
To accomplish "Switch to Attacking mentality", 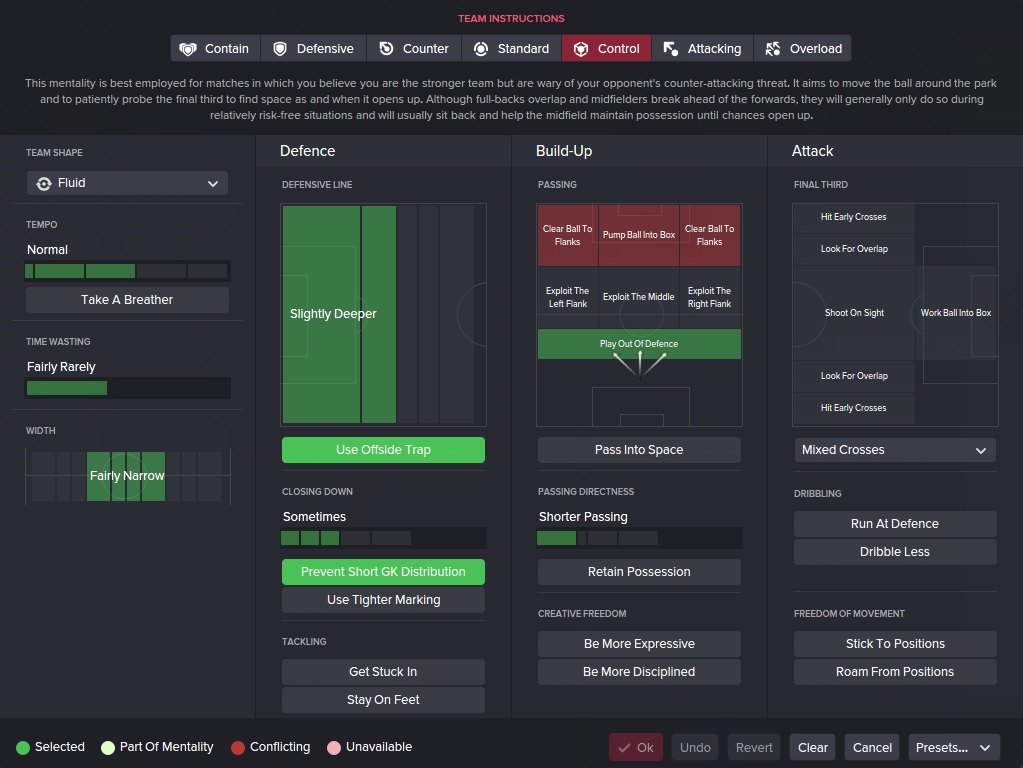I will coord(703,48).
